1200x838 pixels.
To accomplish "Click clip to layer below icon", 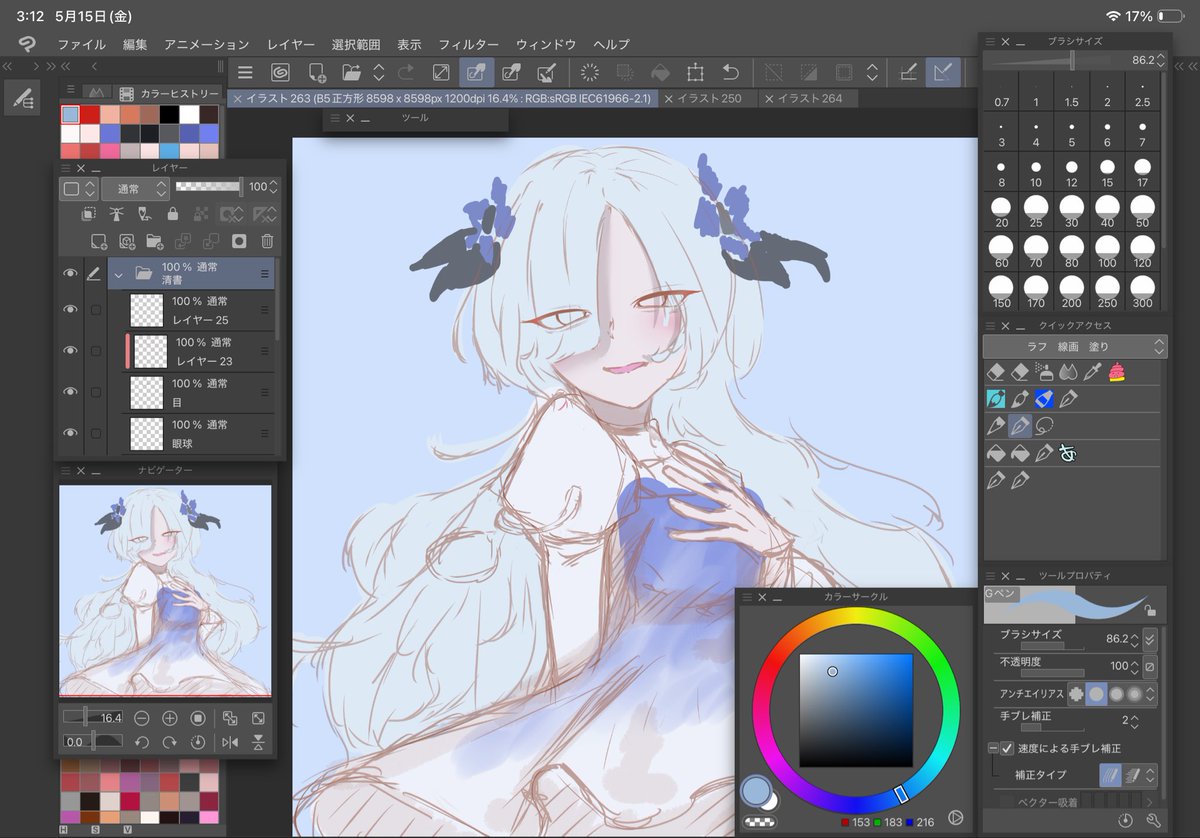I will click(89, 214).
